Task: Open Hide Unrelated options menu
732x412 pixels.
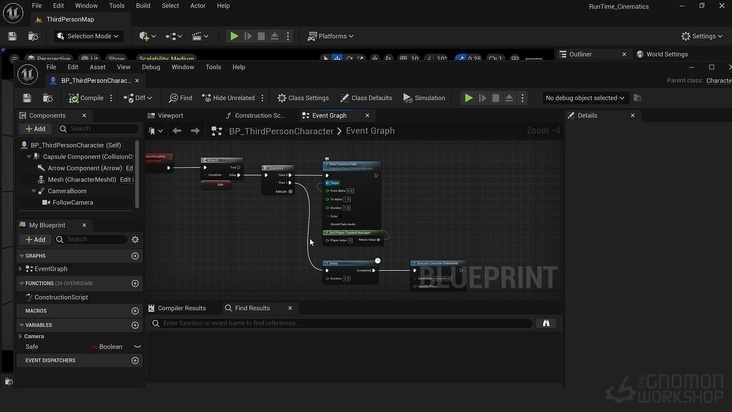Action: pos(262,98)
